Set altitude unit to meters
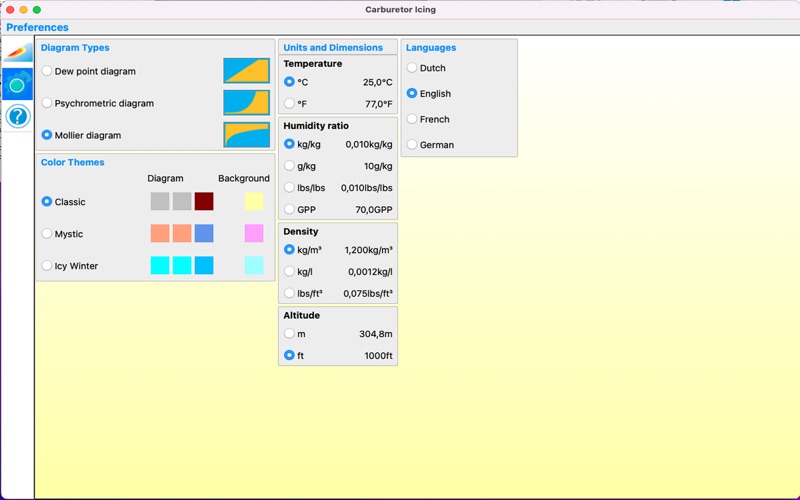 [x=289, y=334]
